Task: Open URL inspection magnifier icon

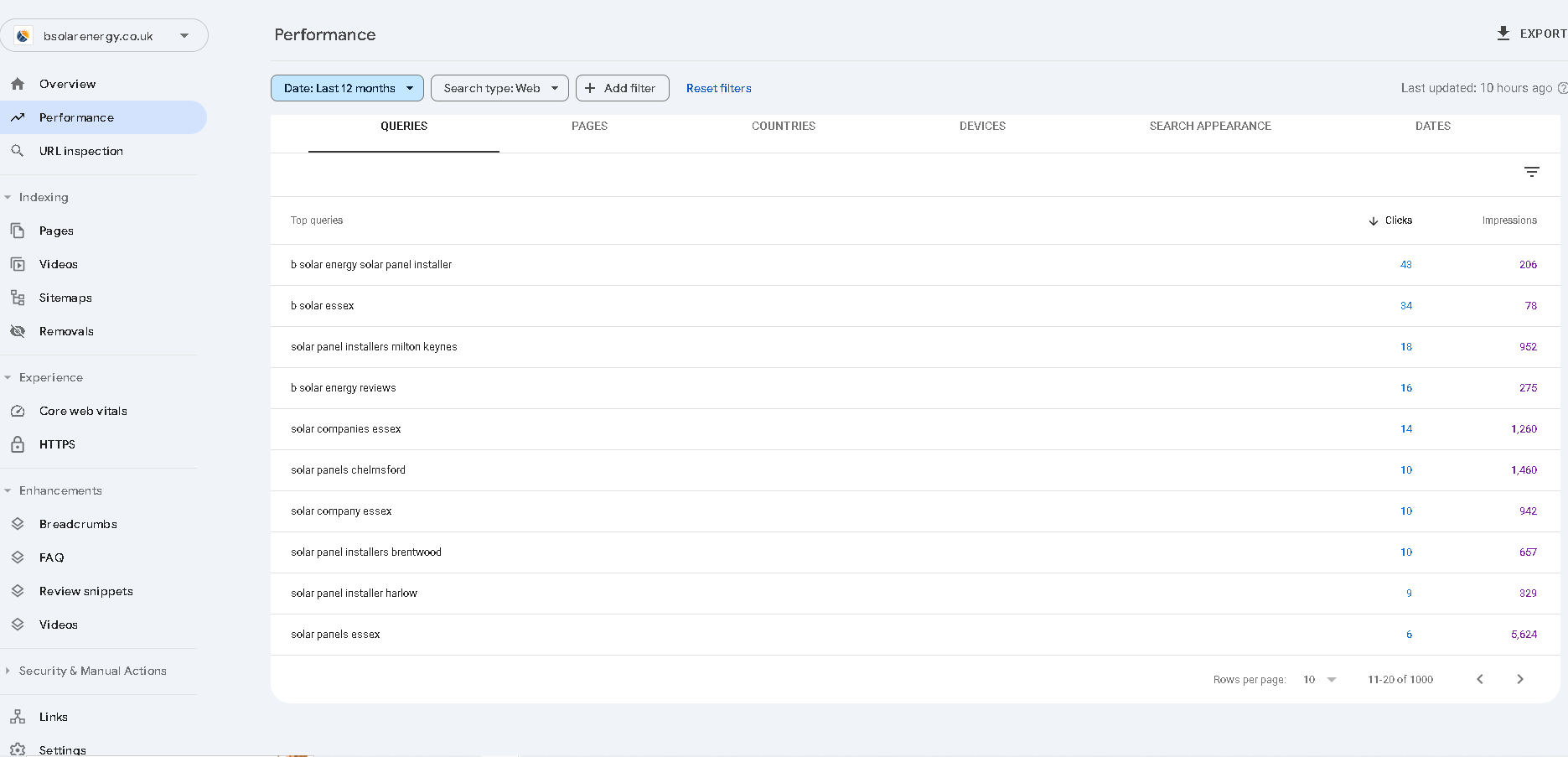Action: coord(18,151)
